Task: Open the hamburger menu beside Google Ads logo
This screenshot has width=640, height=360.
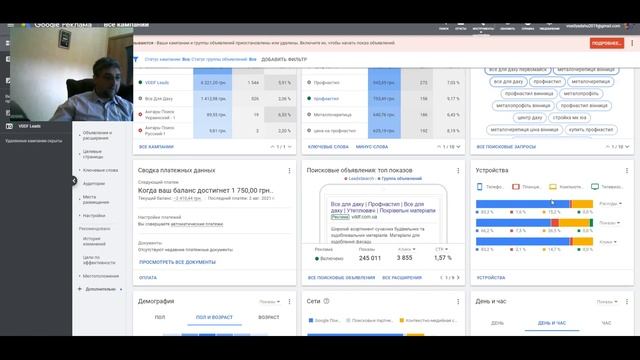Action: (11, 25)
